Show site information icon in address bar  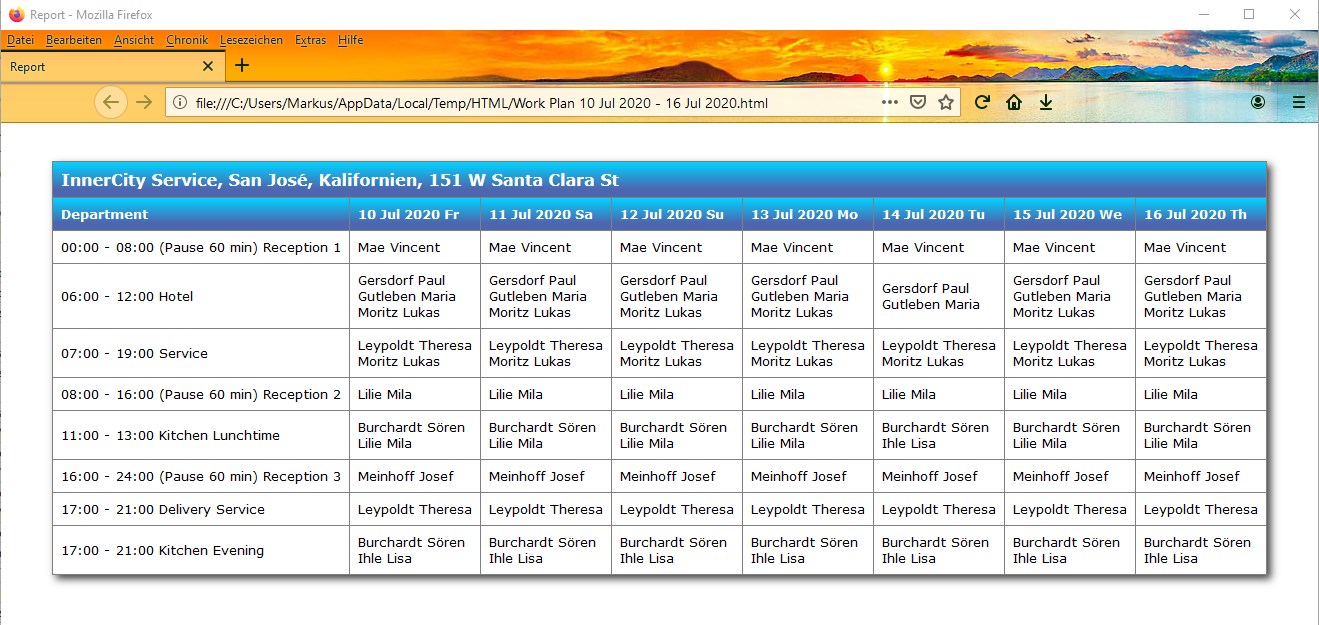point(180,102)
